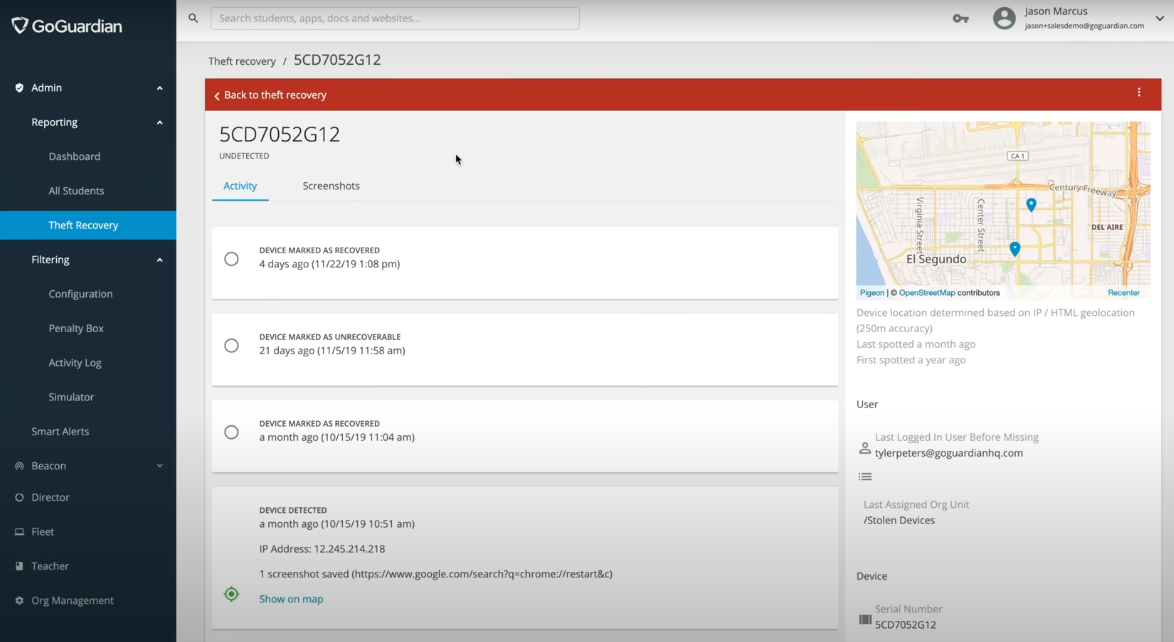Image resolution: width=1174 pixels, height=642 pixels.
Task: Click the search magnifier icon
Action: coord(193,18)
